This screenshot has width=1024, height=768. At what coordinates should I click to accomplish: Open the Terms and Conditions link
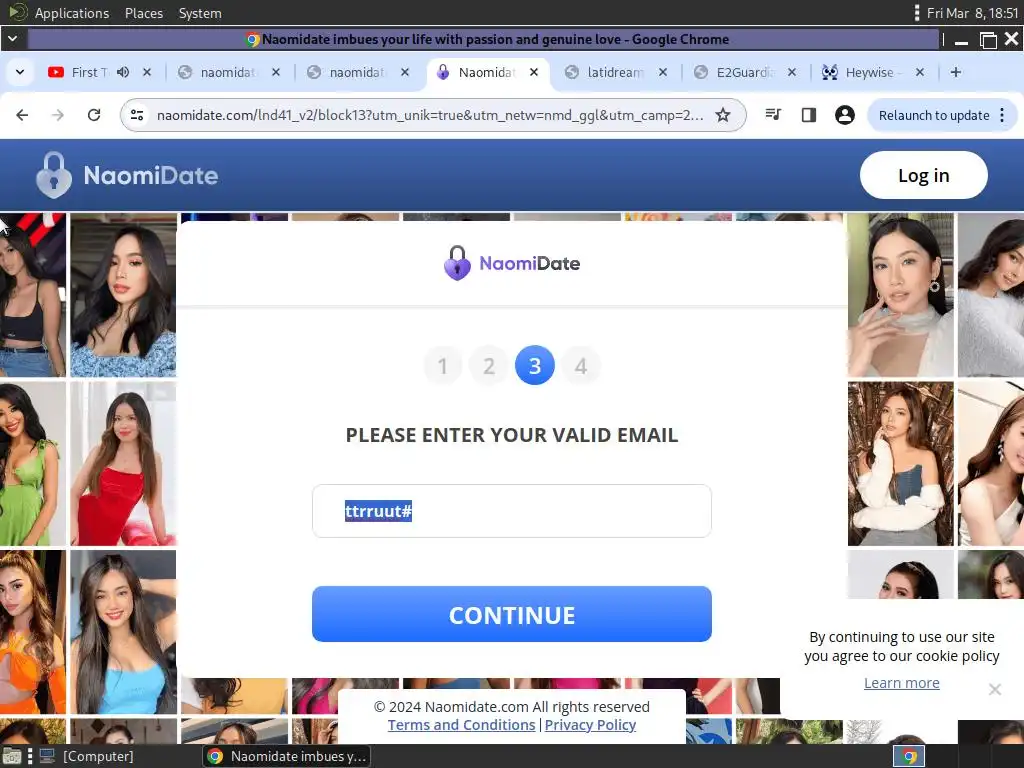click(x=461, y=725)
